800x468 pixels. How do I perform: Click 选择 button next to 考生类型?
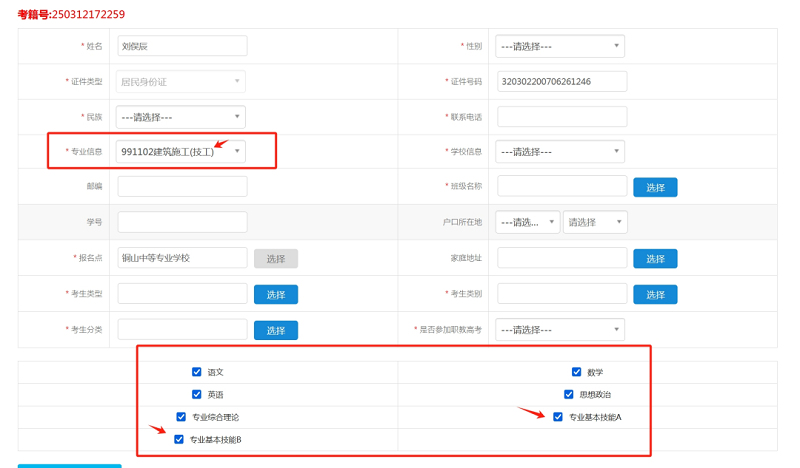coord(276,294)
